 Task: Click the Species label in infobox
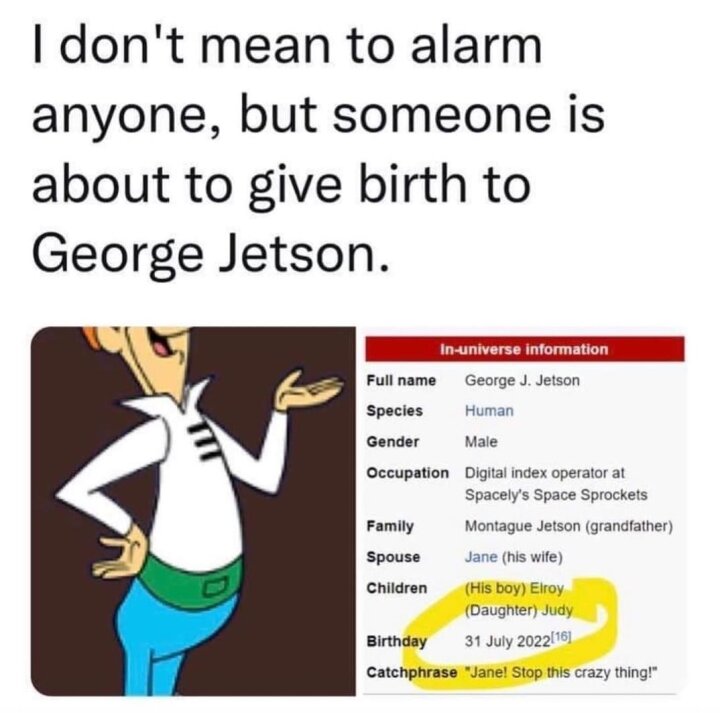[394, 410]
